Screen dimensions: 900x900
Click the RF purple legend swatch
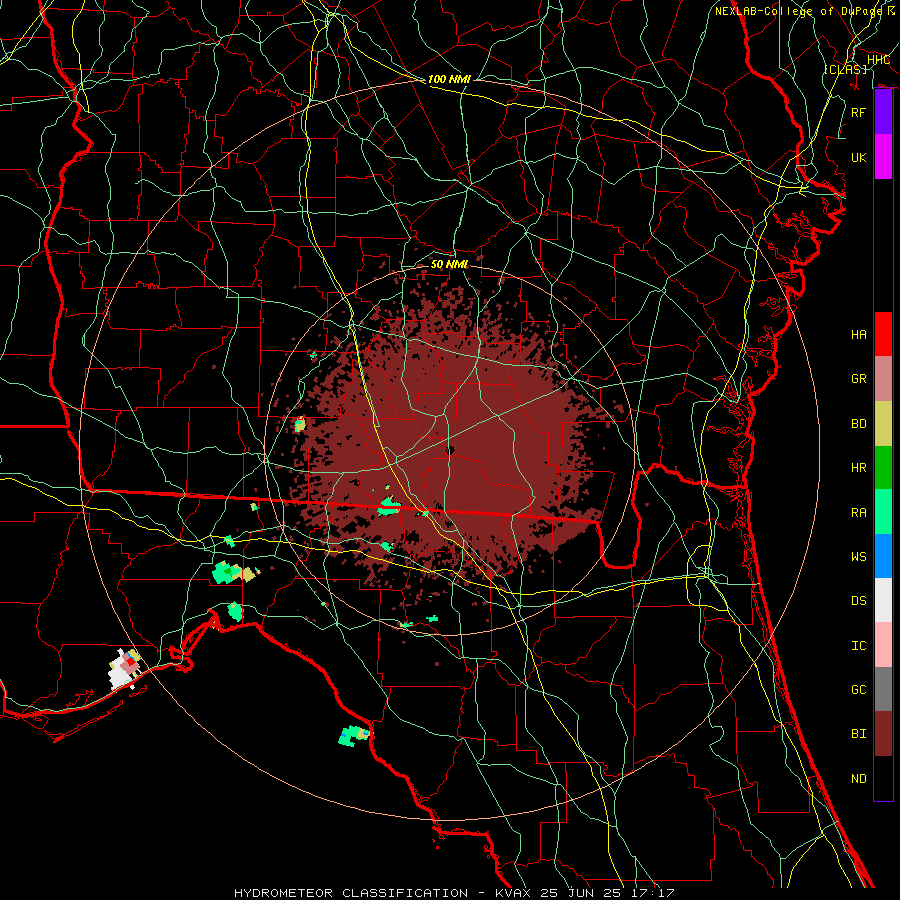point(883,112)
